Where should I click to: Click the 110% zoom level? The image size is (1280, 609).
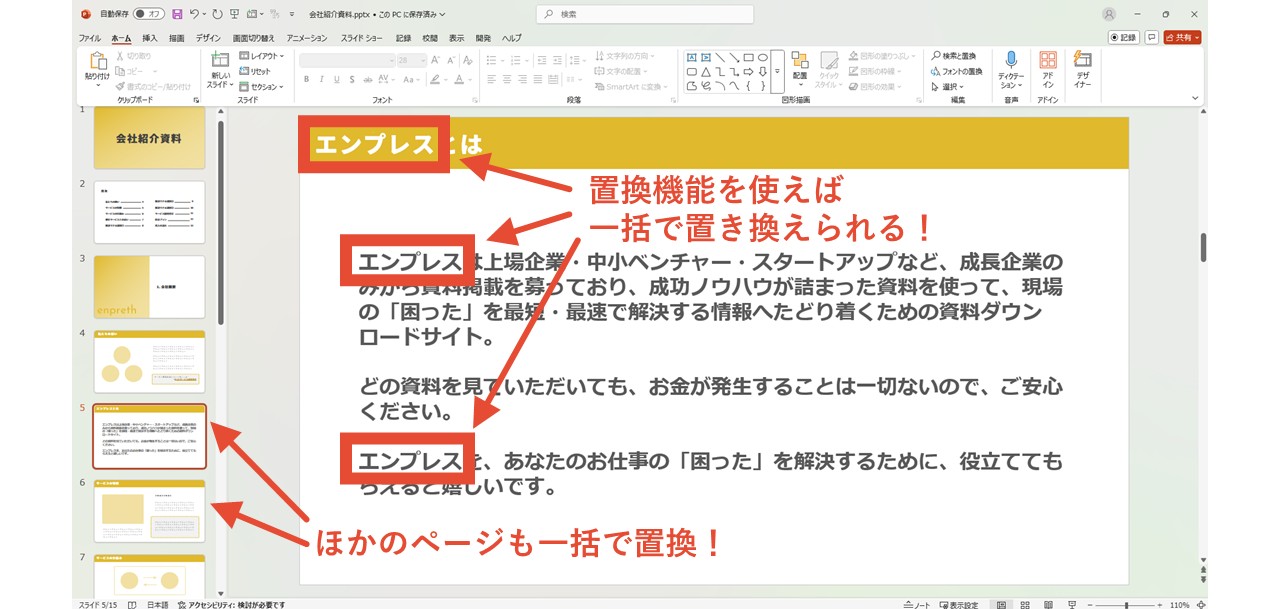point(1179,604)
